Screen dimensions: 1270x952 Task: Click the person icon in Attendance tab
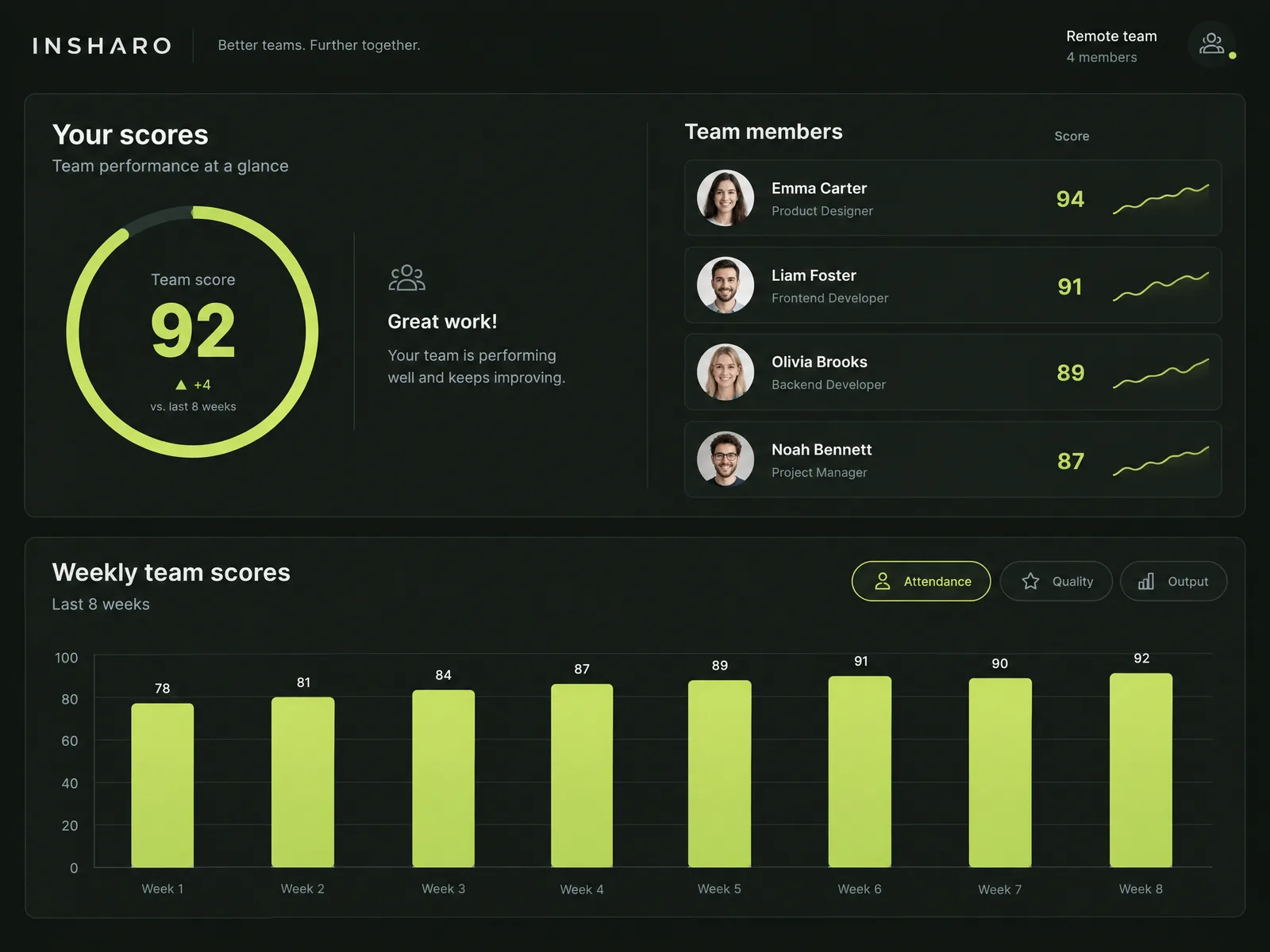pyautogui.click(x=882, y=582)
